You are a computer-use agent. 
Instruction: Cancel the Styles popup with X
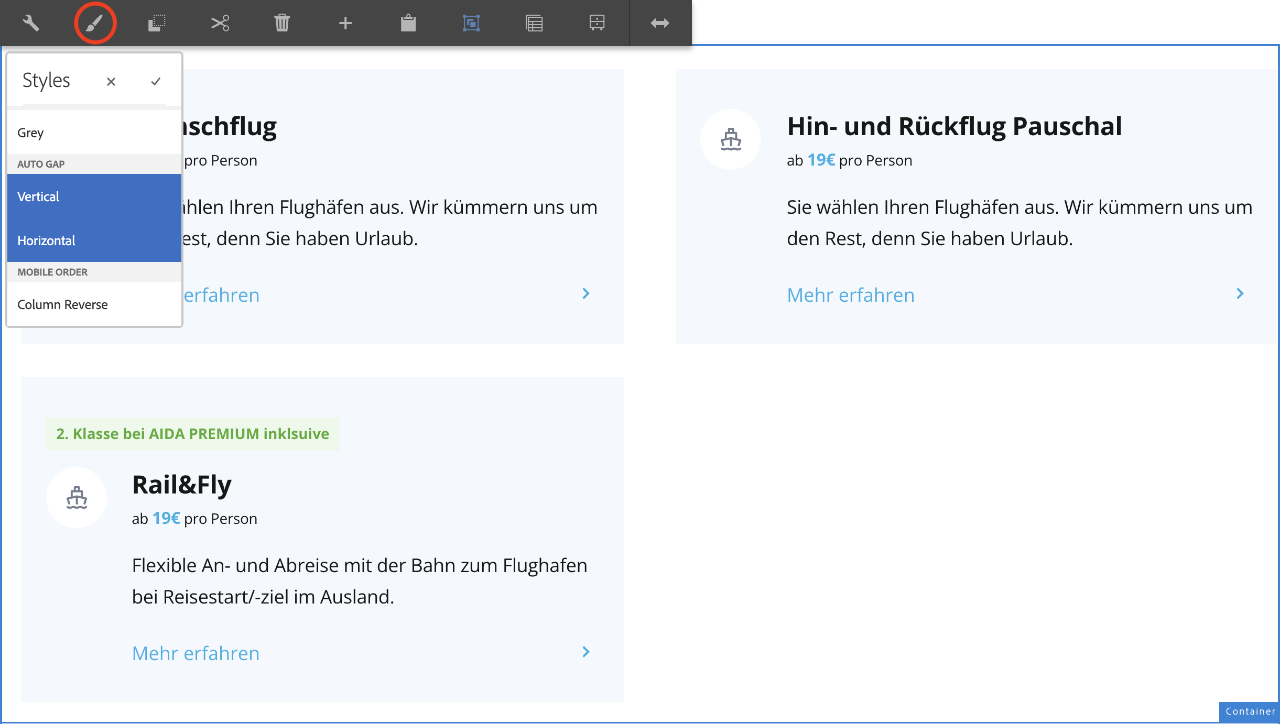(111, 82)
